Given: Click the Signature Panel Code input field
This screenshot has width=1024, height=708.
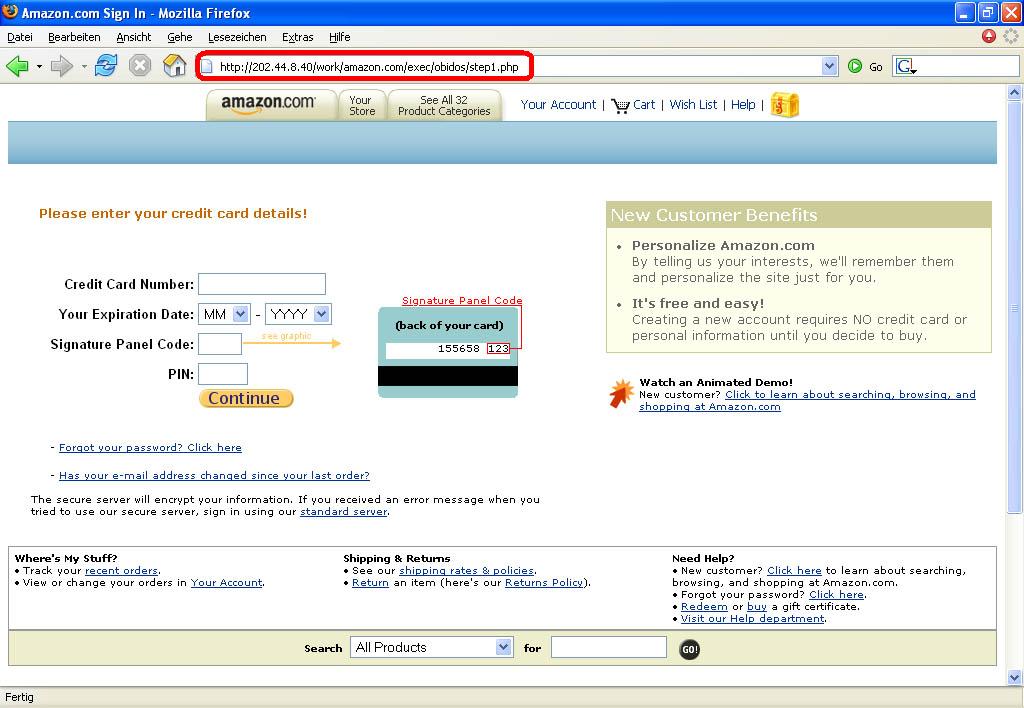Looking at the screenshot, I should coord(220,344).
